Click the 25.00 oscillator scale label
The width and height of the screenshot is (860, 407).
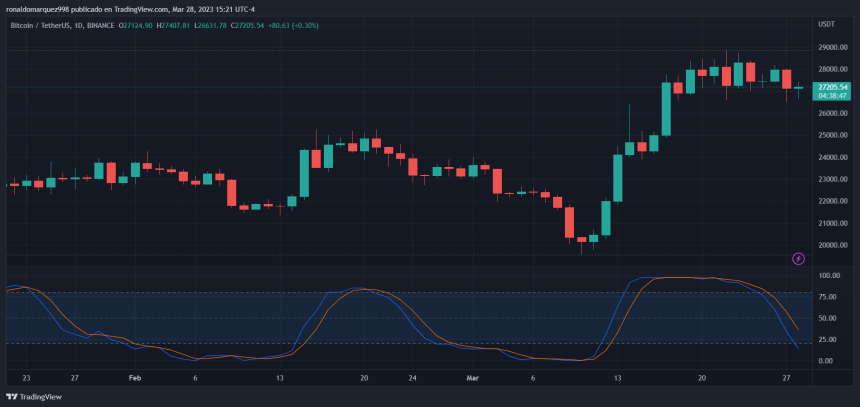point(827,340)
